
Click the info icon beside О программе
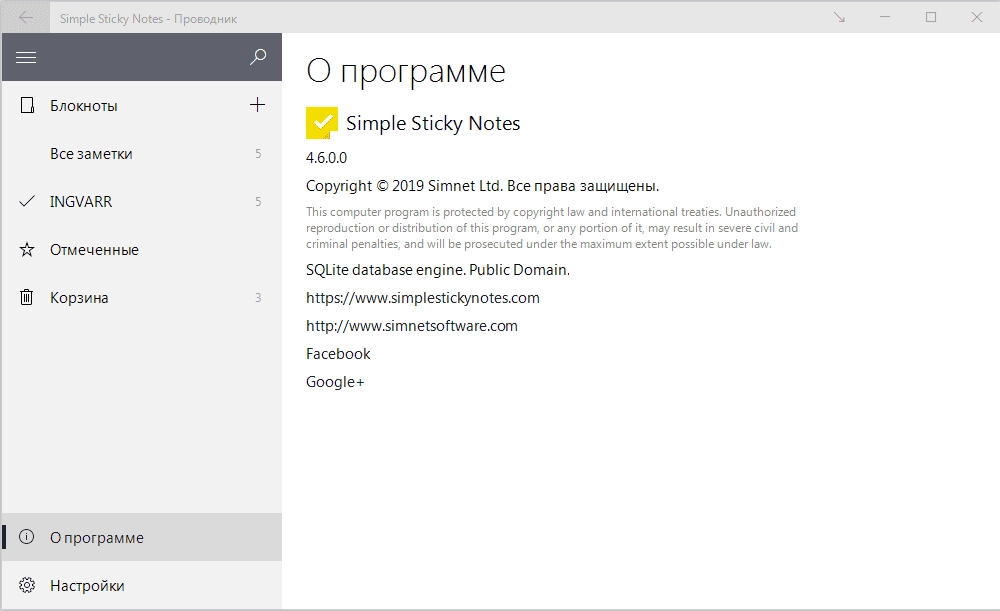click(x=27, y=537)
